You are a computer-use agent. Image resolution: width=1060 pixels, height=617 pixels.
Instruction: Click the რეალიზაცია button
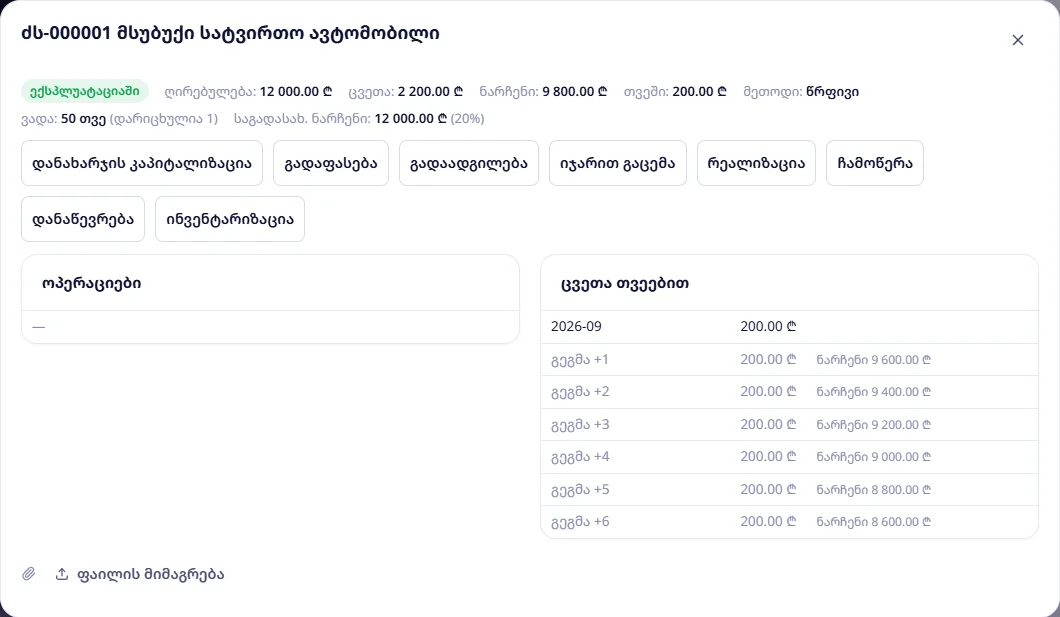click(x=756, y=163)
